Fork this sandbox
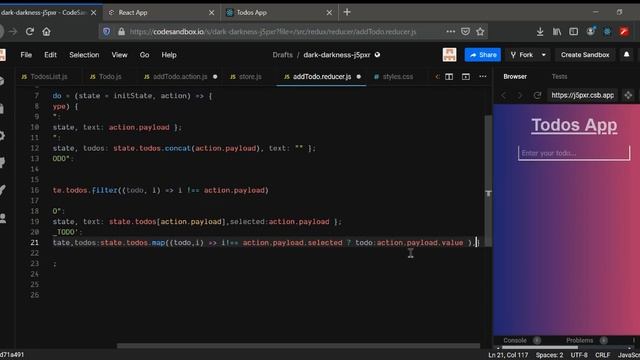The height and width of the screenshot is (360, 640). [522, 55]
